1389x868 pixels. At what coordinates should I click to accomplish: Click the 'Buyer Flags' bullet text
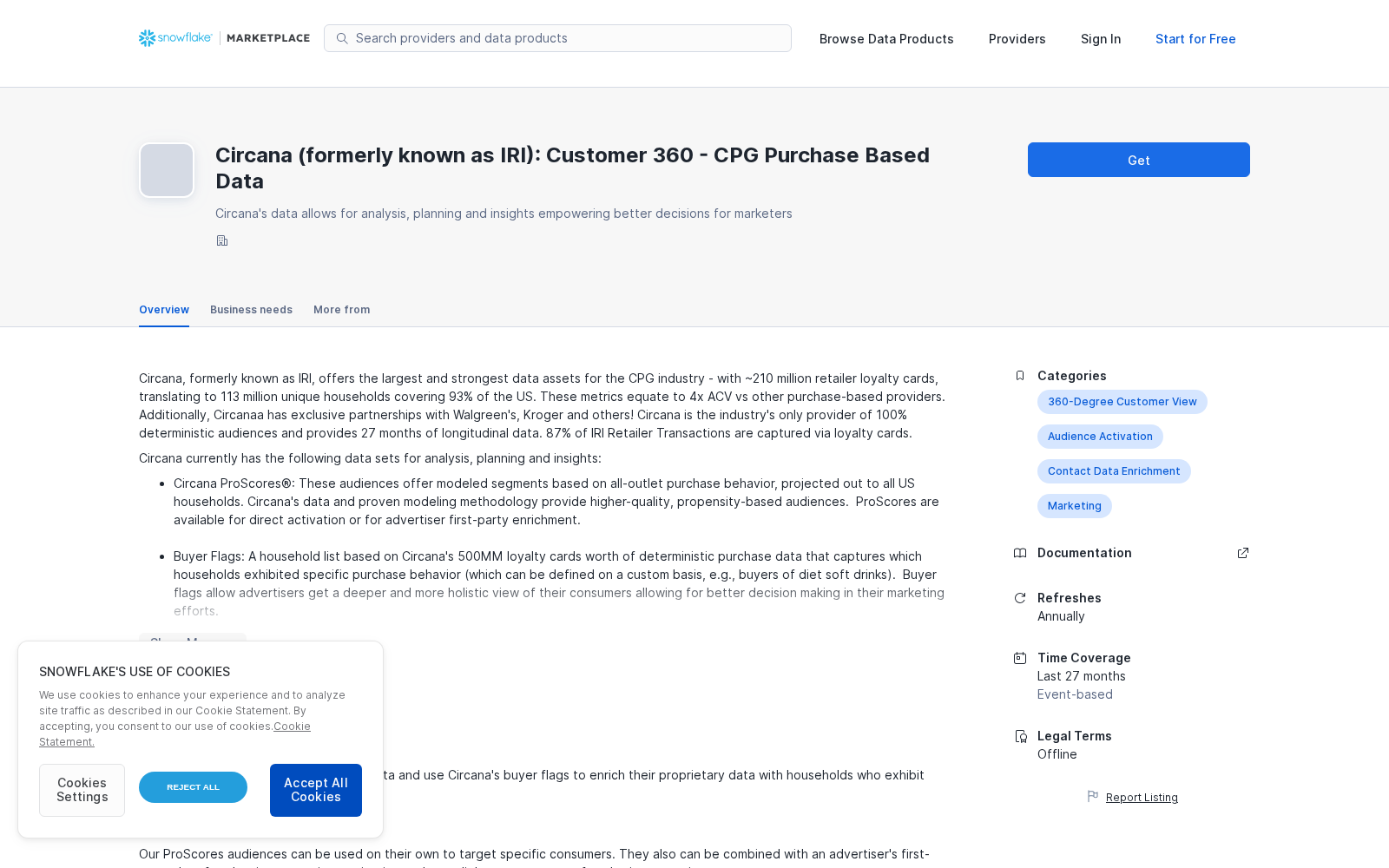[x=208, y=556]
